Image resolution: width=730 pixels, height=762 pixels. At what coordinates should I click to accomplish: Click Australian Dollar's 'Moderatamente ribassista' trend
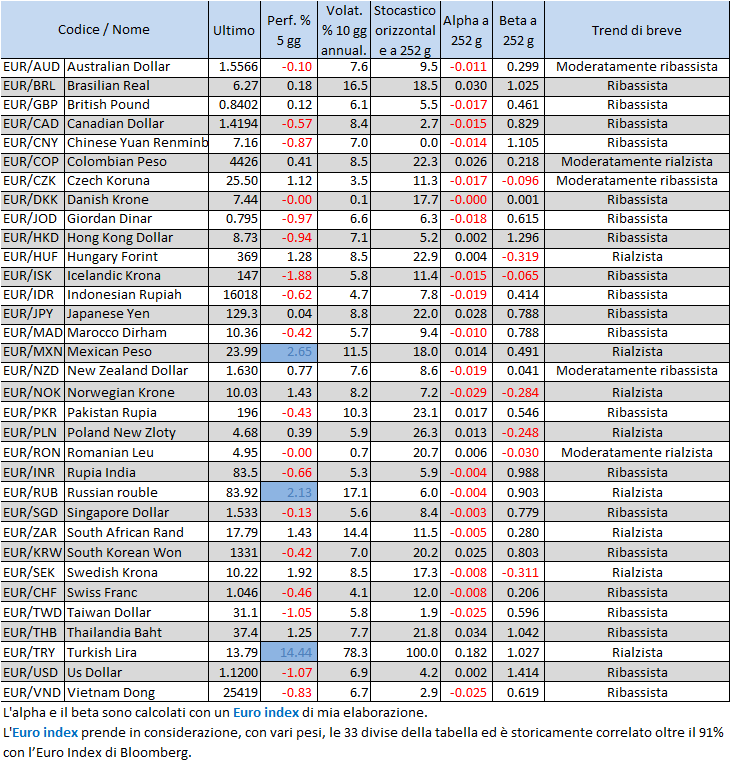(637, 67)
